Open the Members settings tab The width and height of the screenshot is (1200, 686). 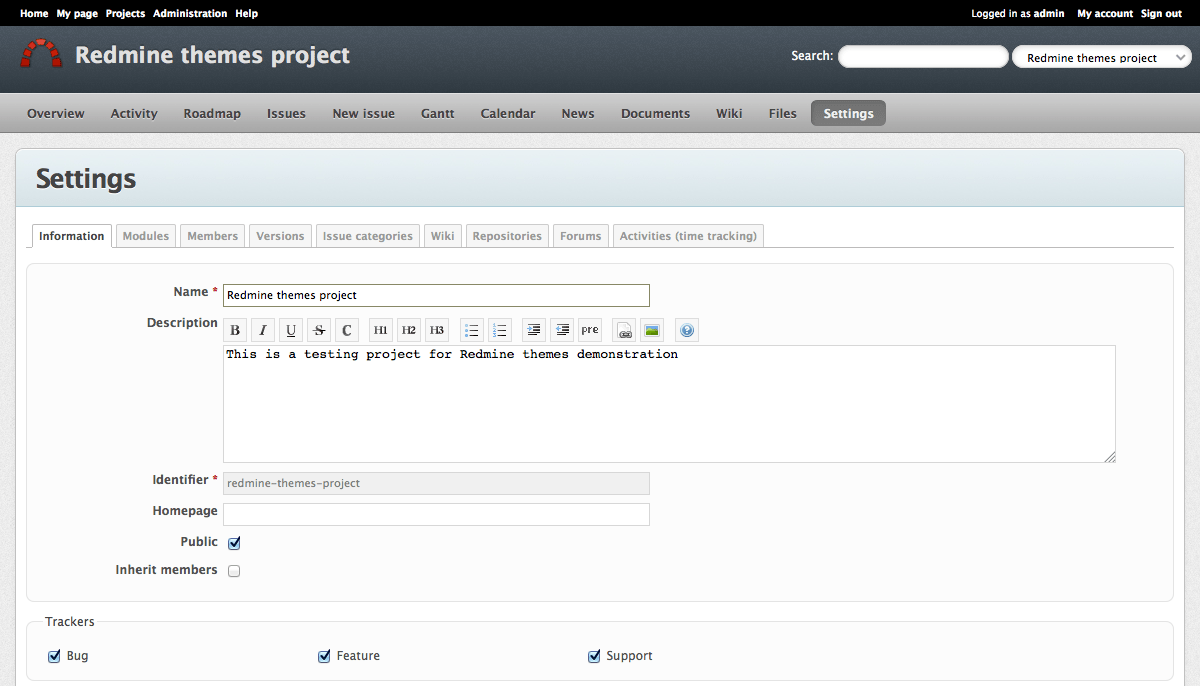click(x=213, y=236)
